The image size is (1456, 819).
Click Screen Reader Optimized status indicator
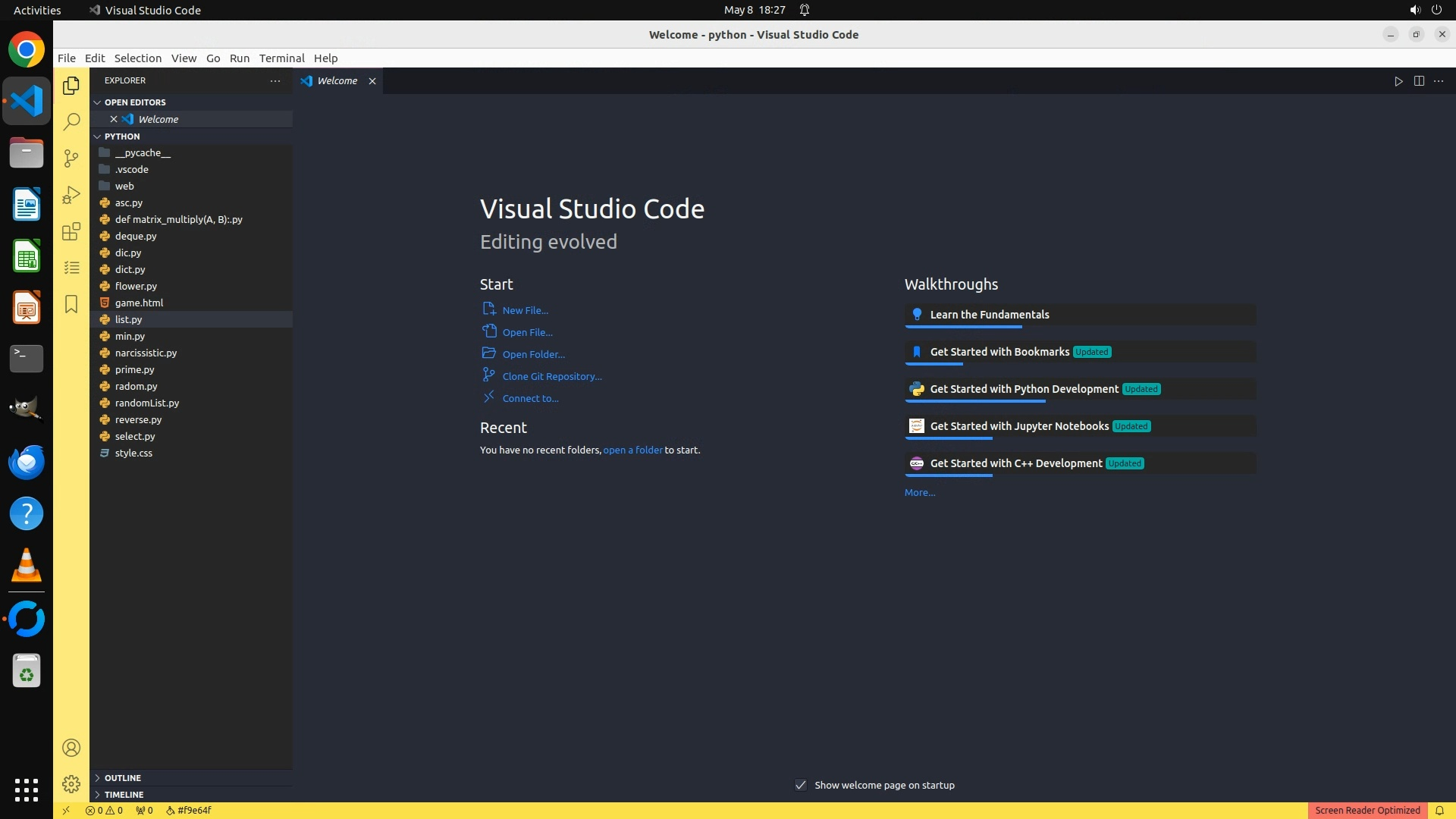click(1367, 810)
